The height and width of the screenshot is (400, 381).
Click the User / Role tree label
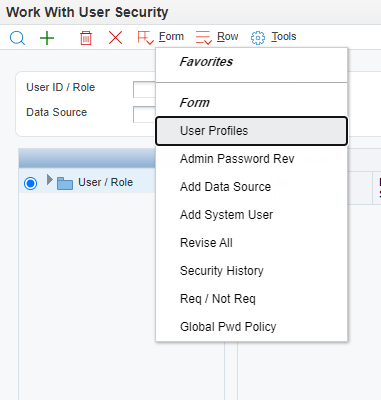click(105, 182)
